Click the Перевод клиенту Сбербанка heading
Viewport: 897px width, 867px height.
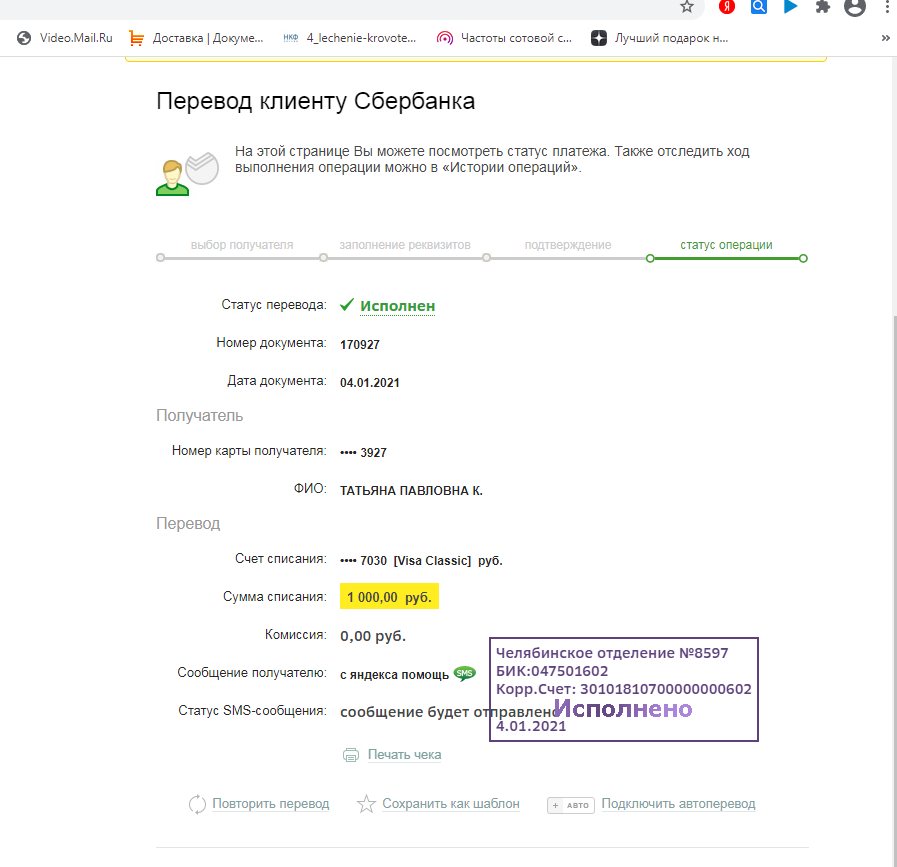(x=315, y=101)
